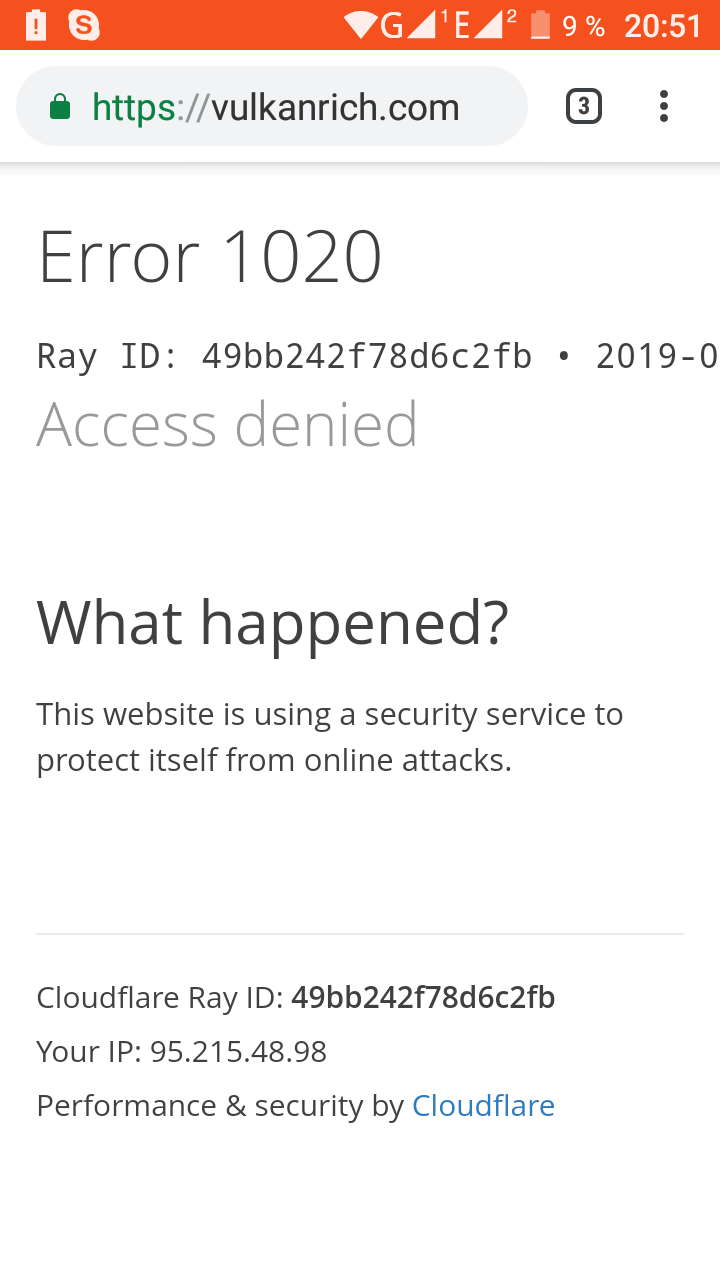This screenshot has width=720, height=1280.
Task: Tap the battery warning notification icon
Action: [36, 25]
